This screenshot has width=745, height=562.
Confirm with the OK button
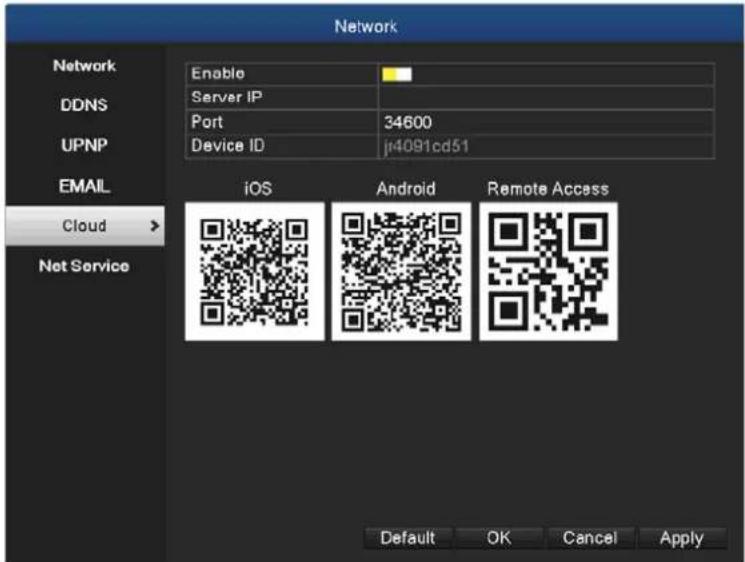click(499, 538)
